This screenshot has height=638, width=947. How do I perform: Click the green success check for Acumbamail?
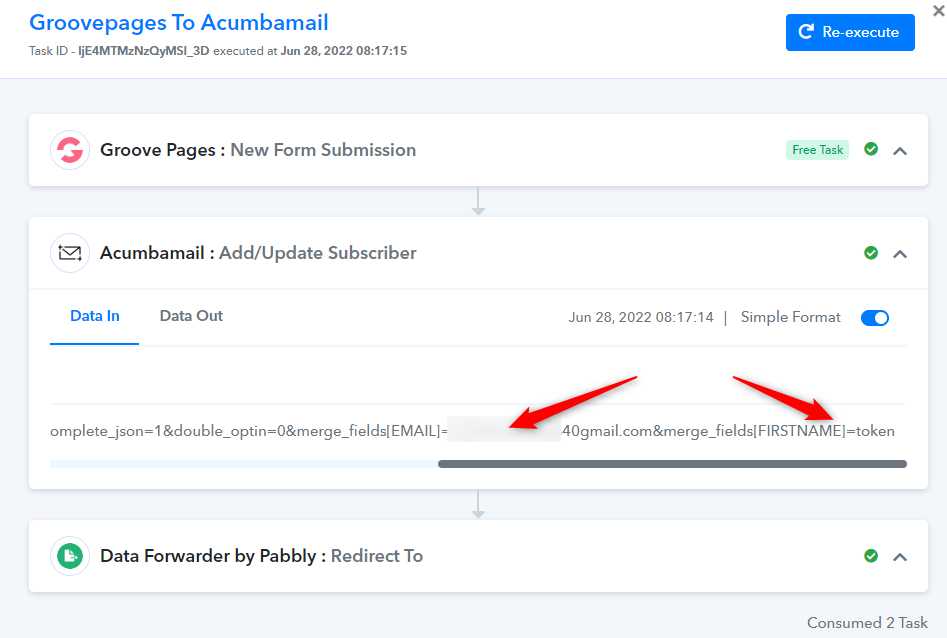pos(871,253)
